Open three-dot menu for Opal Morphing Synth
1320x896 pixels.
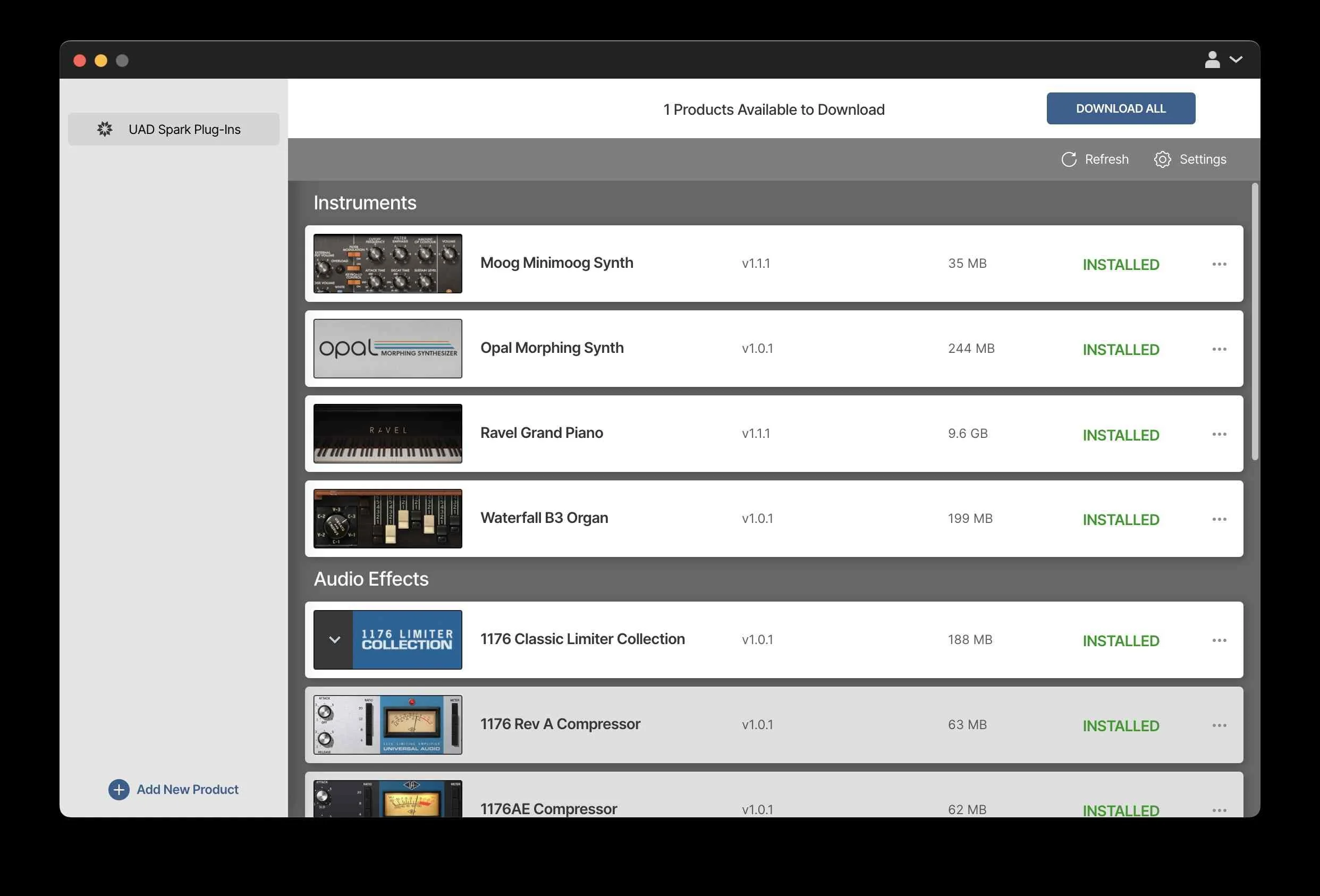click(x=1219, y=349)
